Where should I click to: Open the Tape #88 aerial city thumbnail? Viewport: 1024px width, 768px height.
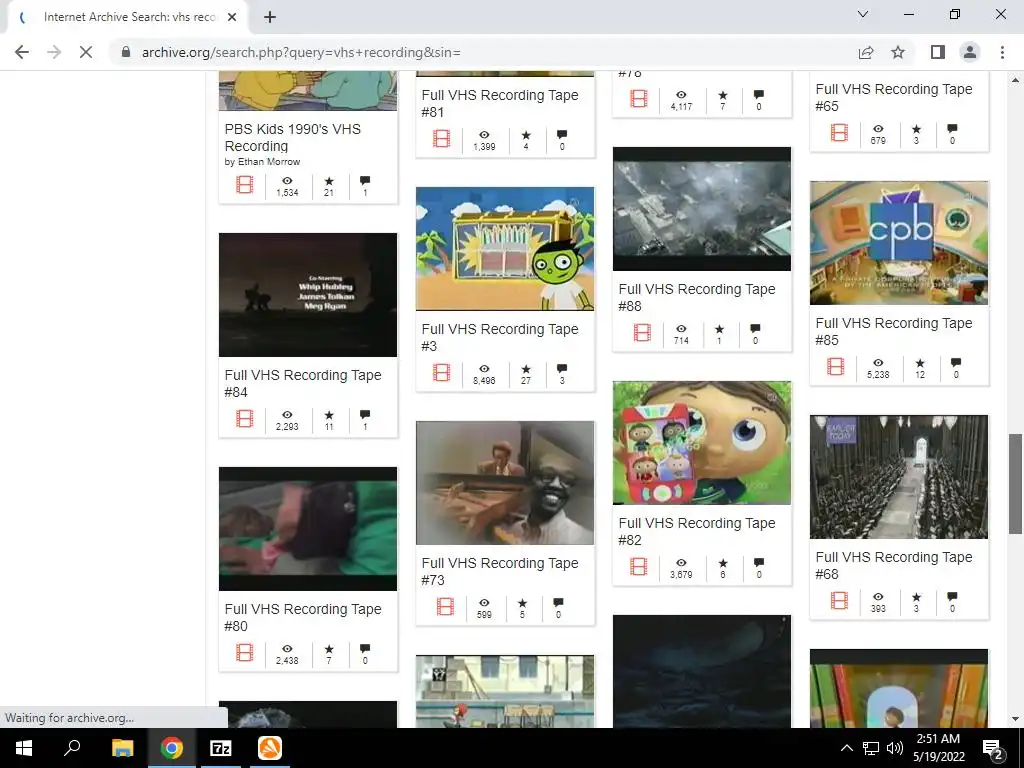pos(701,208)
